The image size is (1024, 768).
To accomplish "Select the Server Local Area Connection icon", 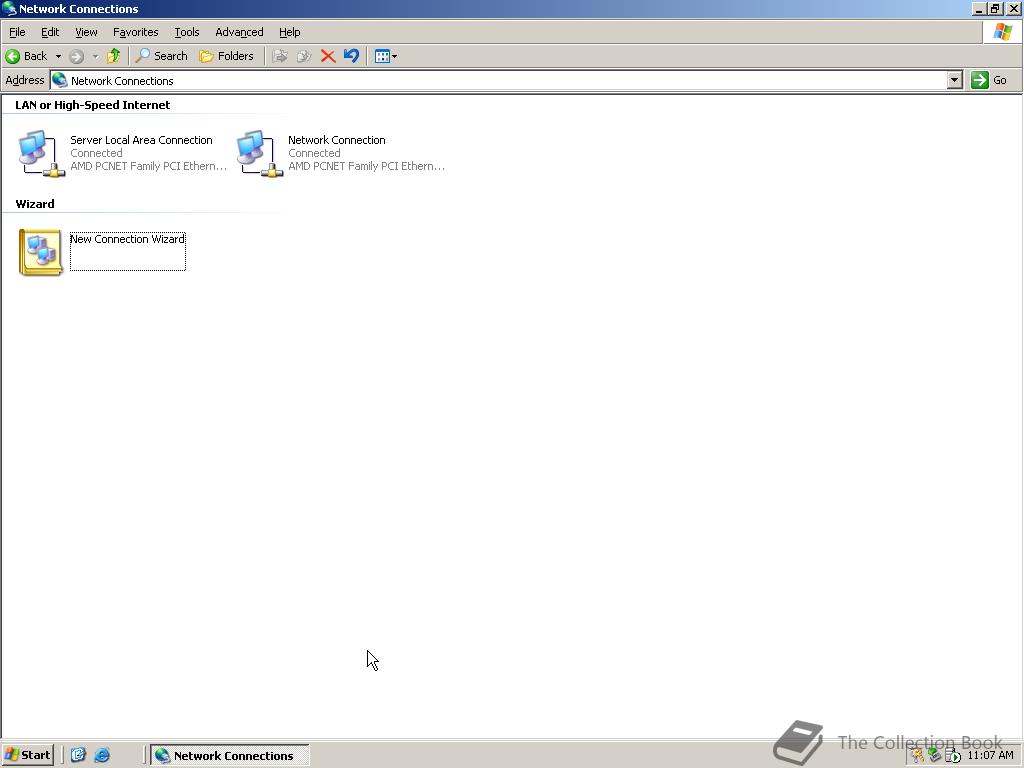I will pos(41,153).
